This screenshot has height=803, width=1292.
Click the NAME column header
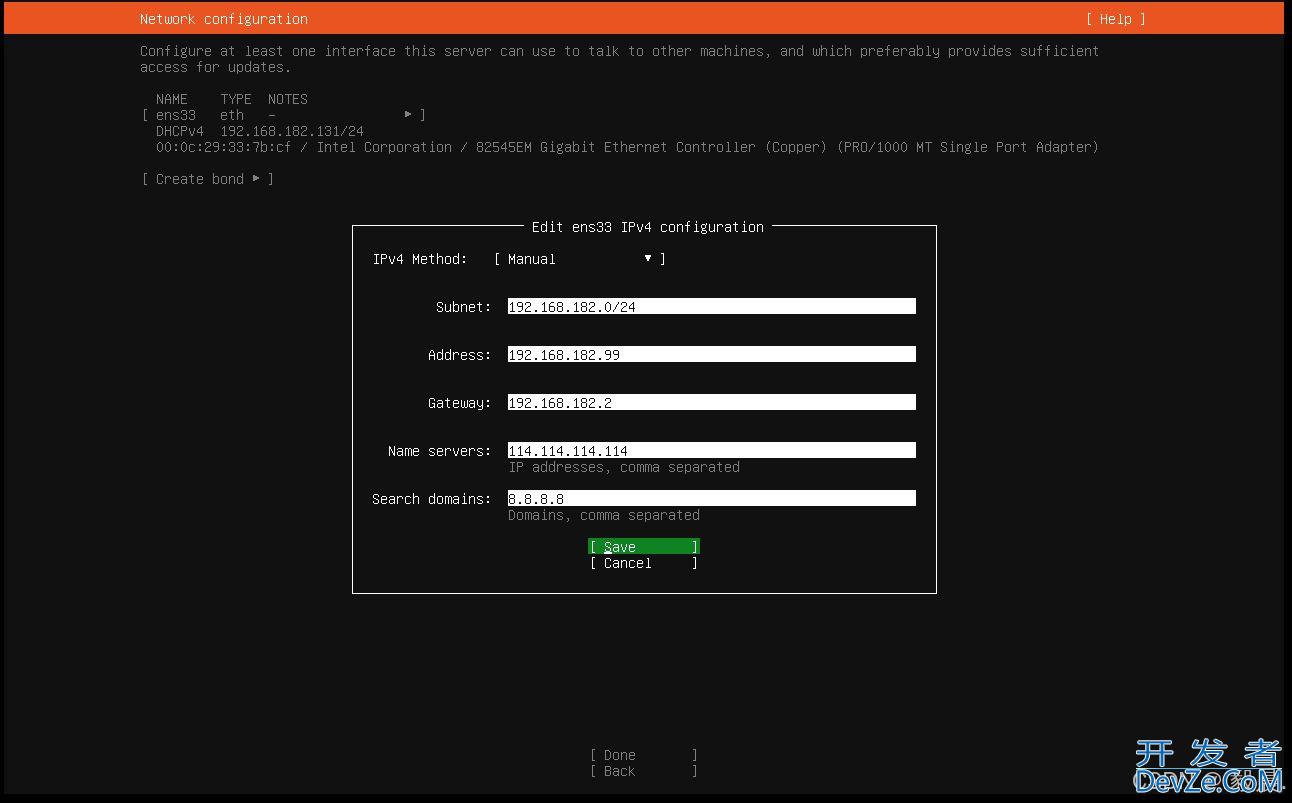click(x=172, y=99)
